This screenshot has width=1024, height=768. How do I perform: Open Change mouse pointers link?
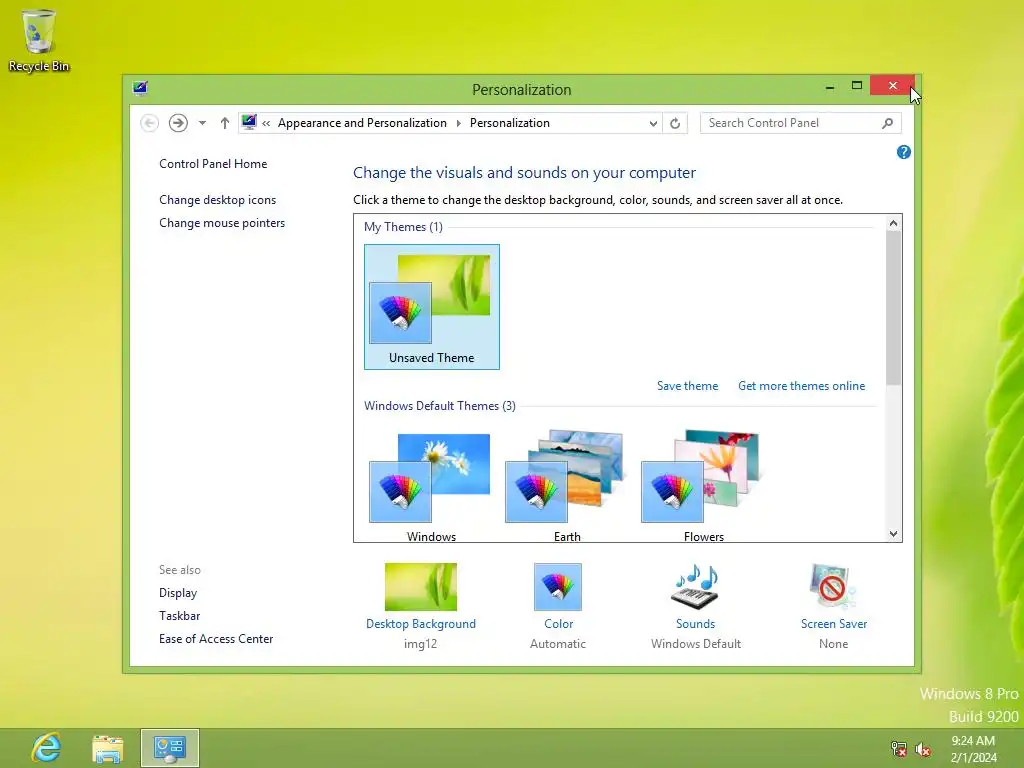click(x=222, y=223)
